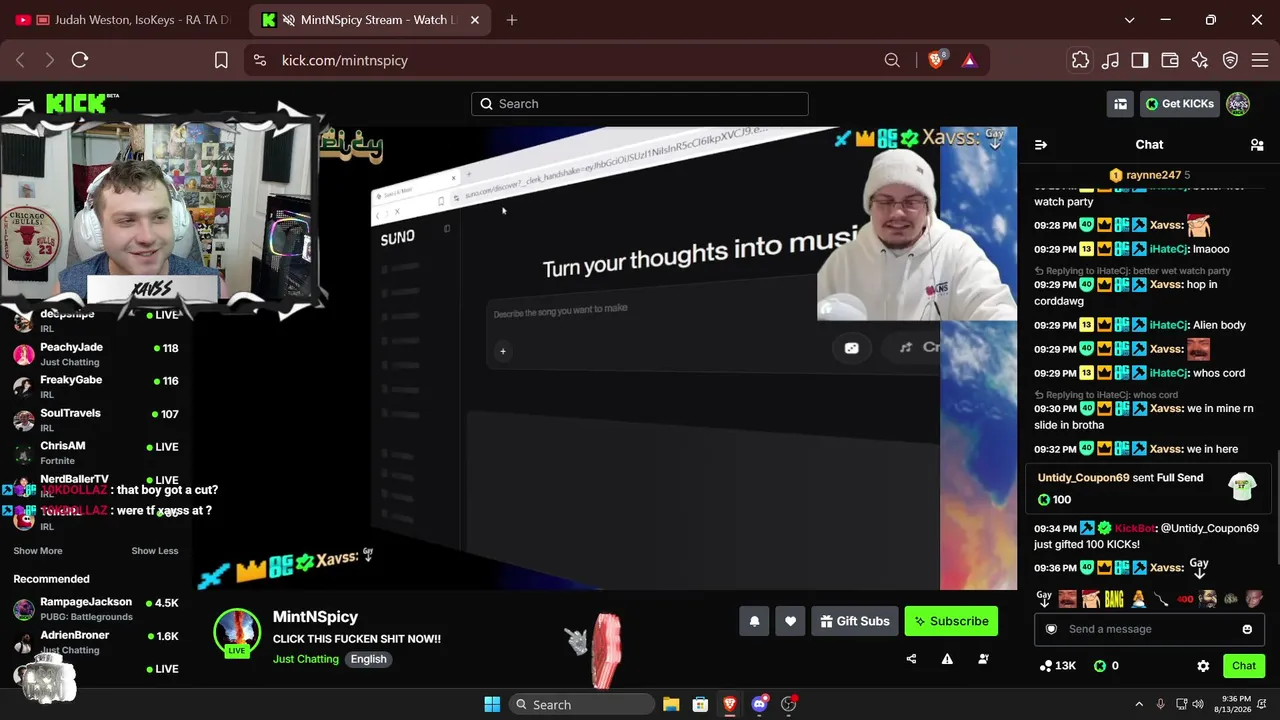Open Brave Rewards triangle icon
The image size is (1280, 720).
969,60
